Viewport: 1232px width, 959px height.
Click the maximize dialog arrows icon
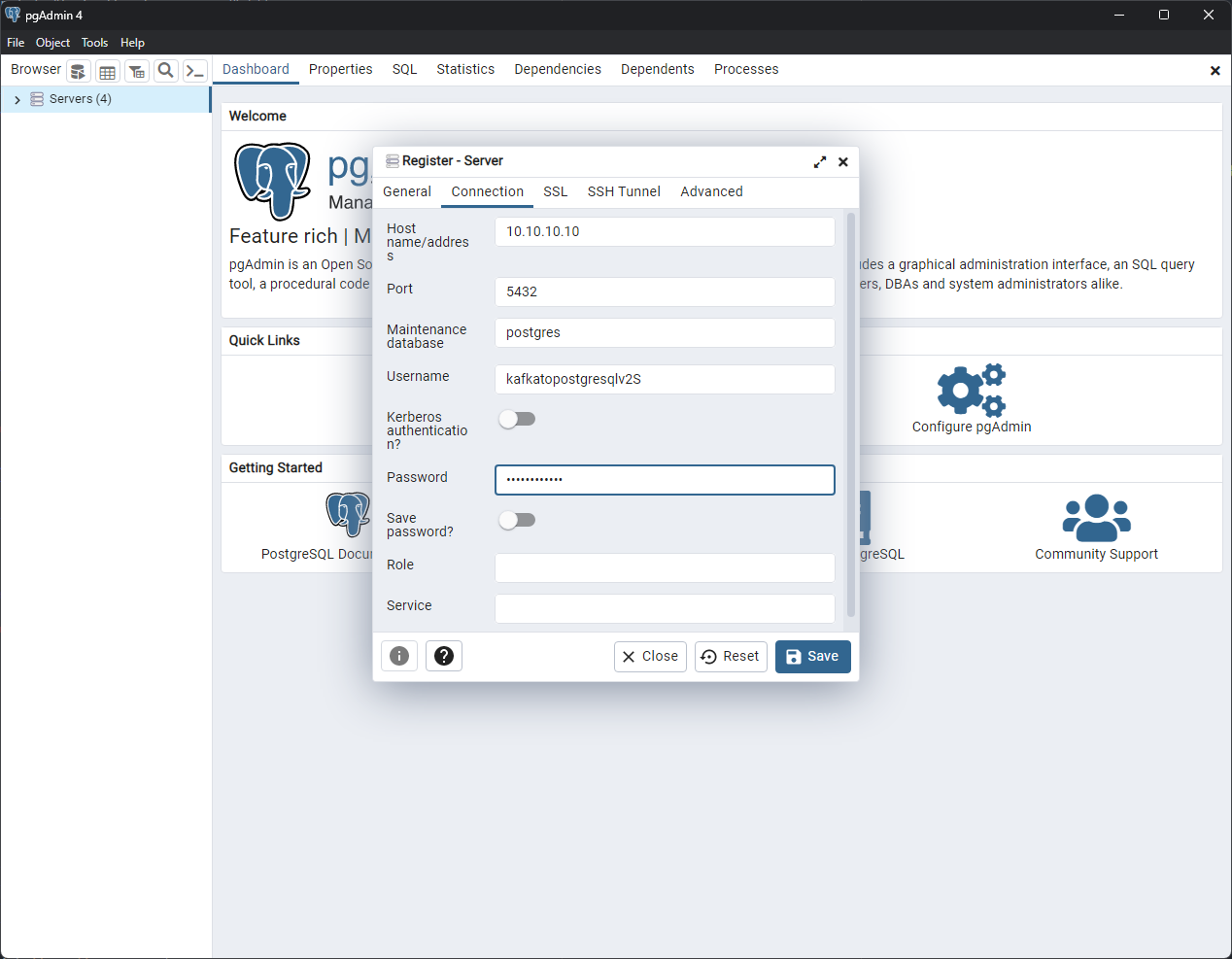[x=819, y=161]
